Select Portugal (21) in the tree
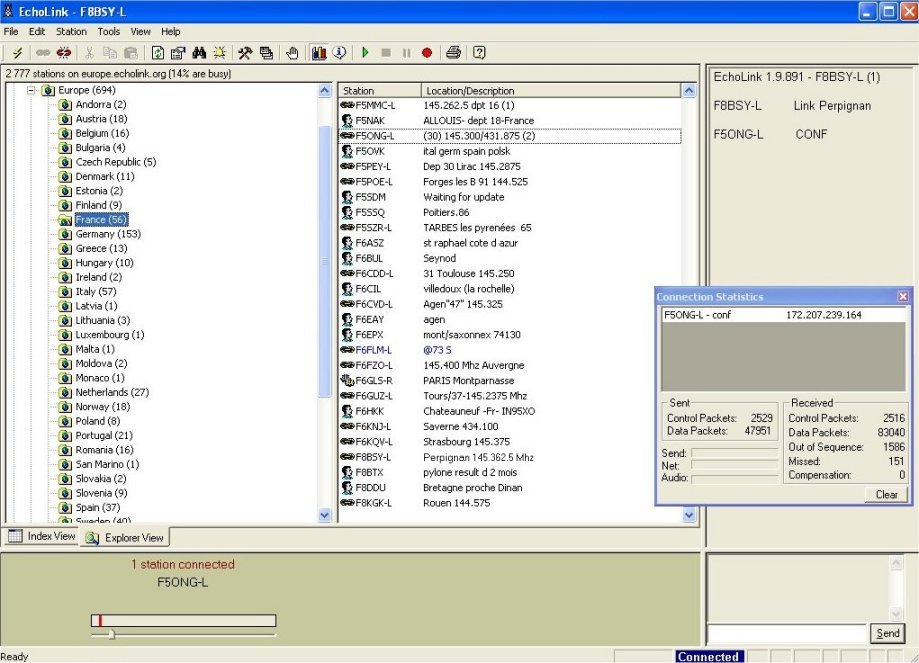 coord(104,436)
